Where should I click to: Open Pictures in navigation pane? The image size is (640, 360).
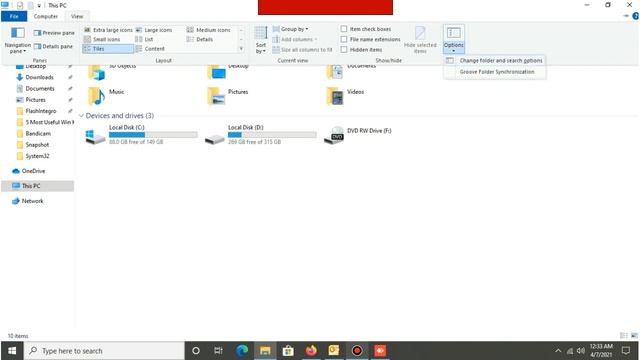coord(36,100)
